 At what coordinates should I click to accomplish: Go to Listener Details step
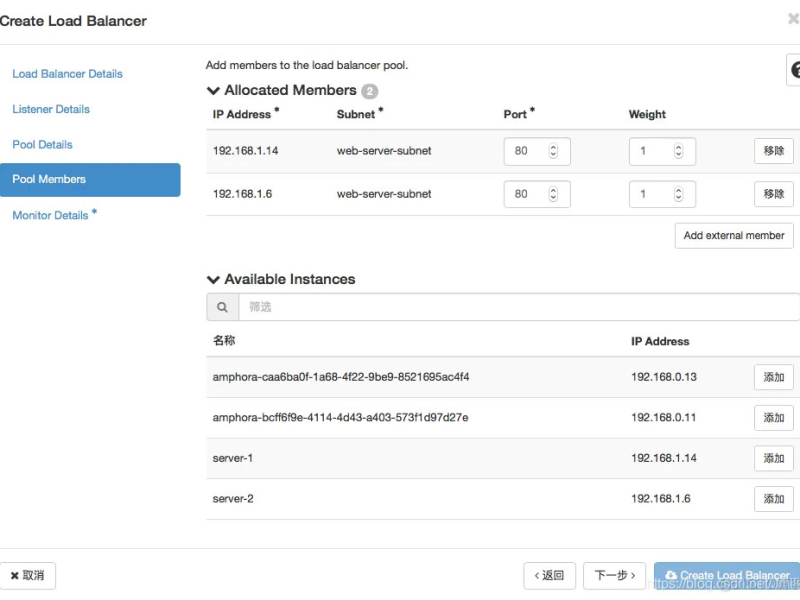pyautogui.click(x=51, y=109)
